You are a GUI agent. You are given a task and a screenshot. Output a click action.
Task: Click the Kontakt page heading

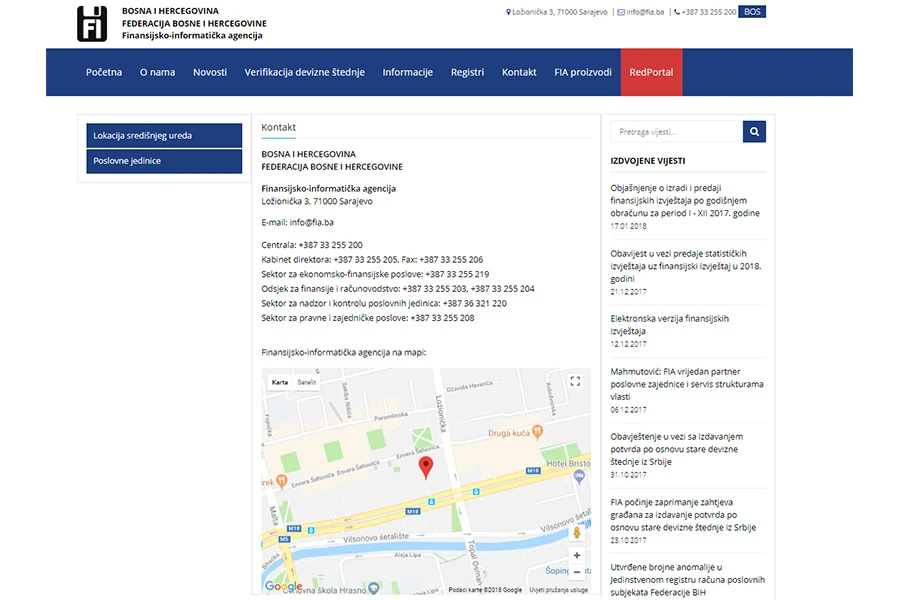278,127
